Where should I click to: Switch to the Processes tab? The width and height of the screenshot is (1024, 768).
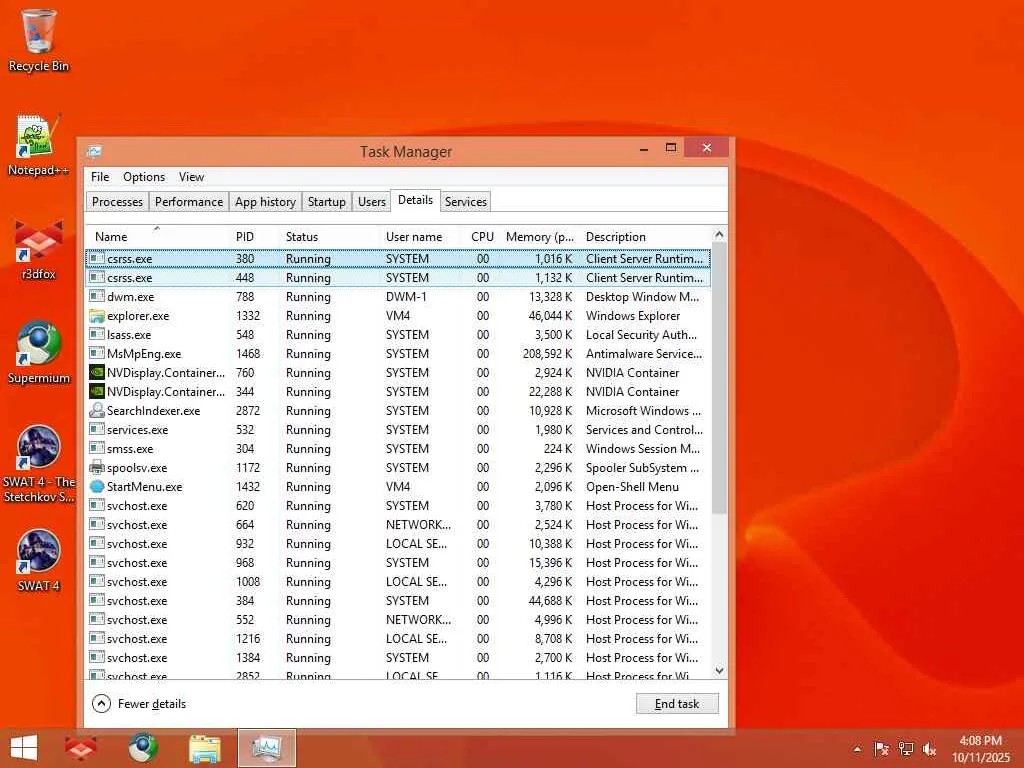(117, 202)
